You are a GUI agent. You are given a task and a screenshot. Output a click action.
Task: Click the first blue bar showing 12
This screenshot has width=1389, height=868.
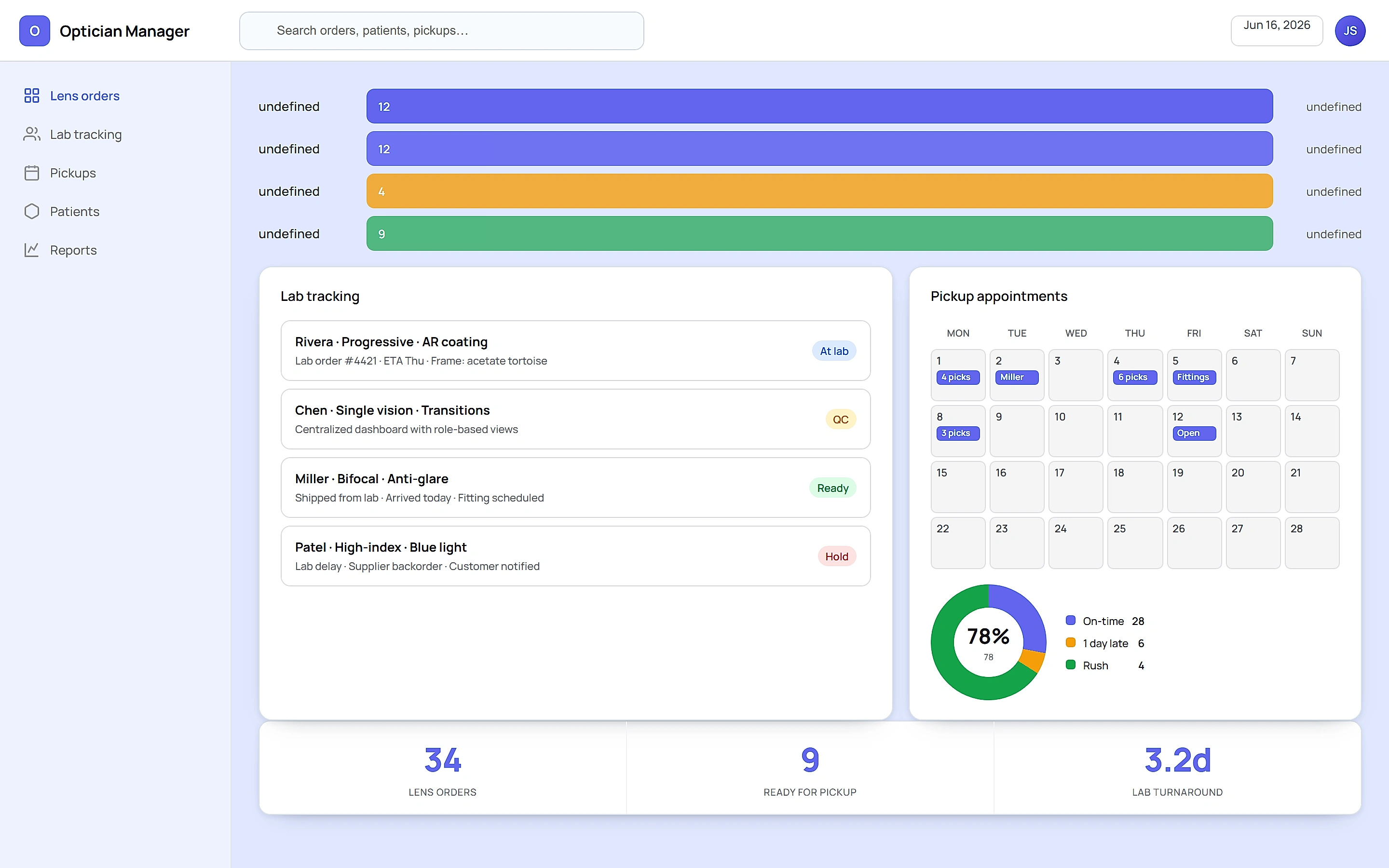pyautogui.click(x=819, y=106)
